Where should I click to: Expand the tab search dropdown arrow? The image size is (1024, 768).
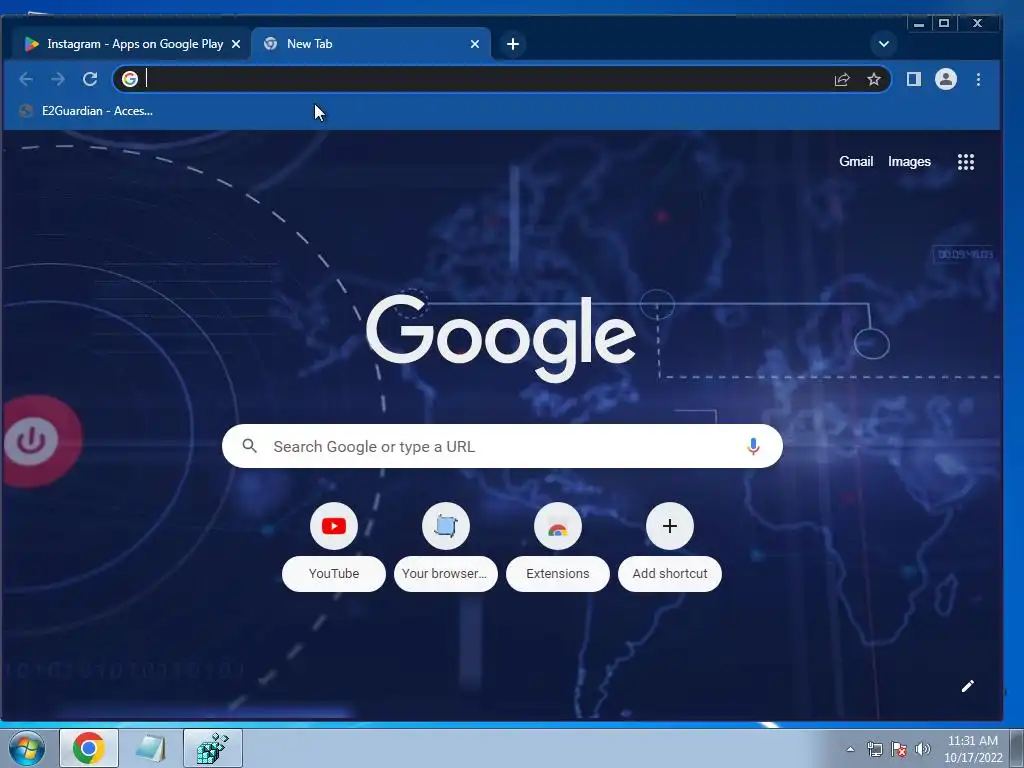(884, 44)
